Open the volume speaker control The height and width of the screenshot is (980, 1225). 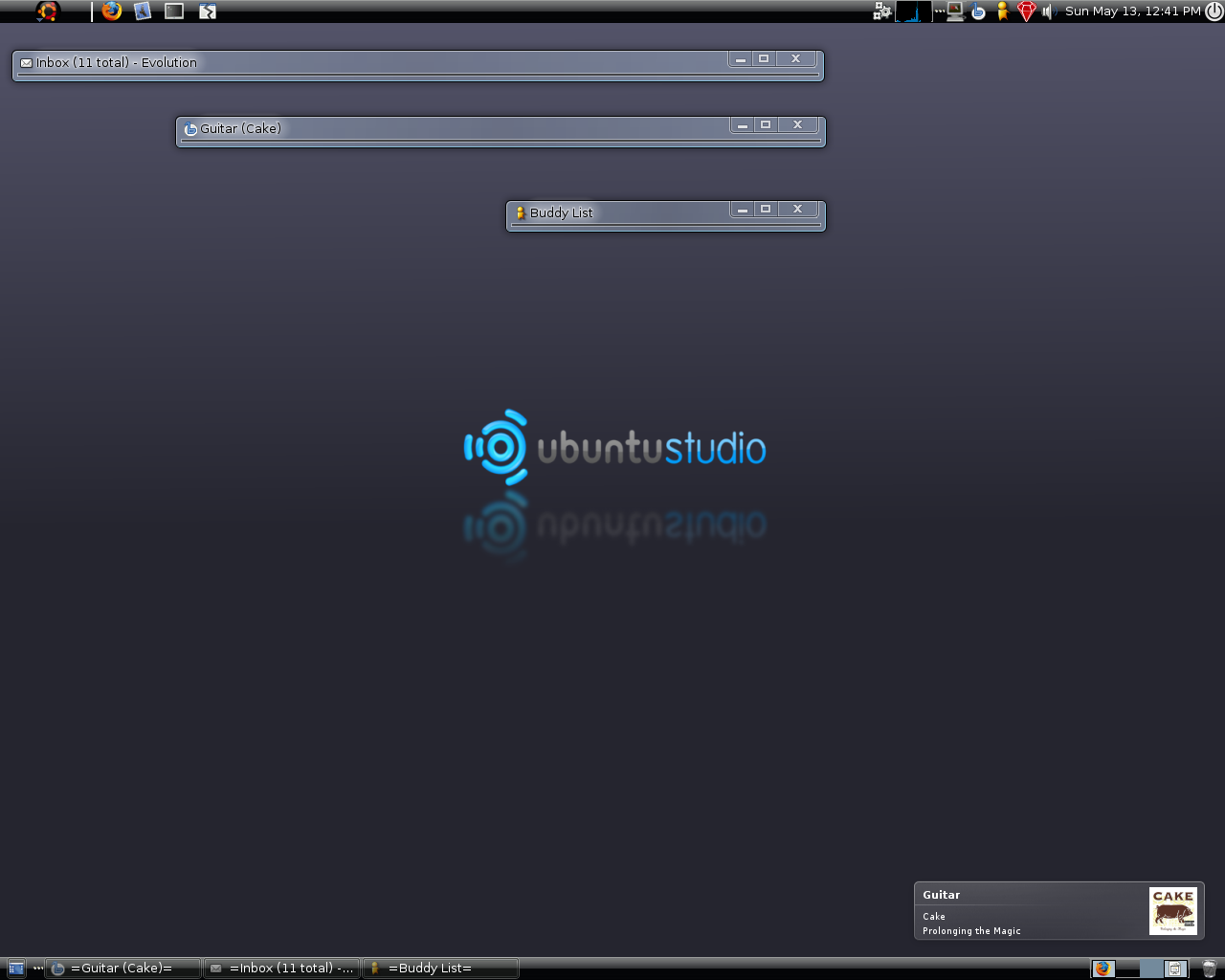(1048, 11)
